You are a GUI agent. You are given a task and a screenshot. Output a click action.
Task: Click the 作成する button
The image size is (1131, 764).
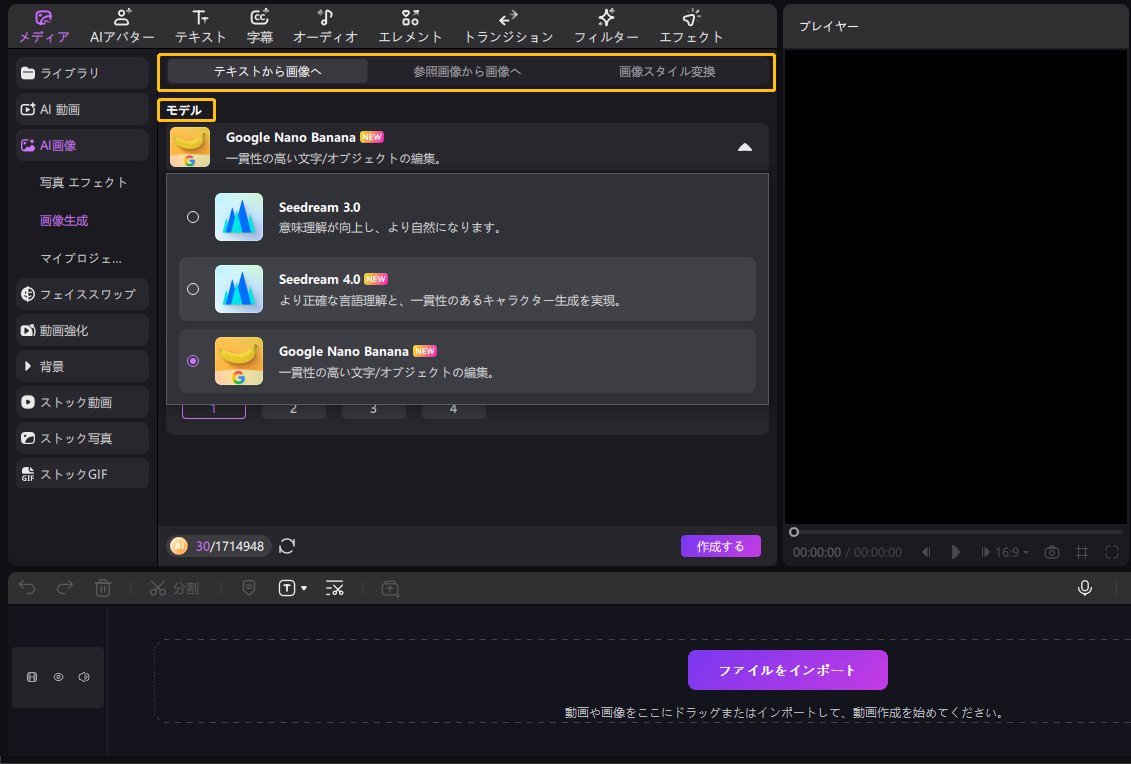[720, 546]
